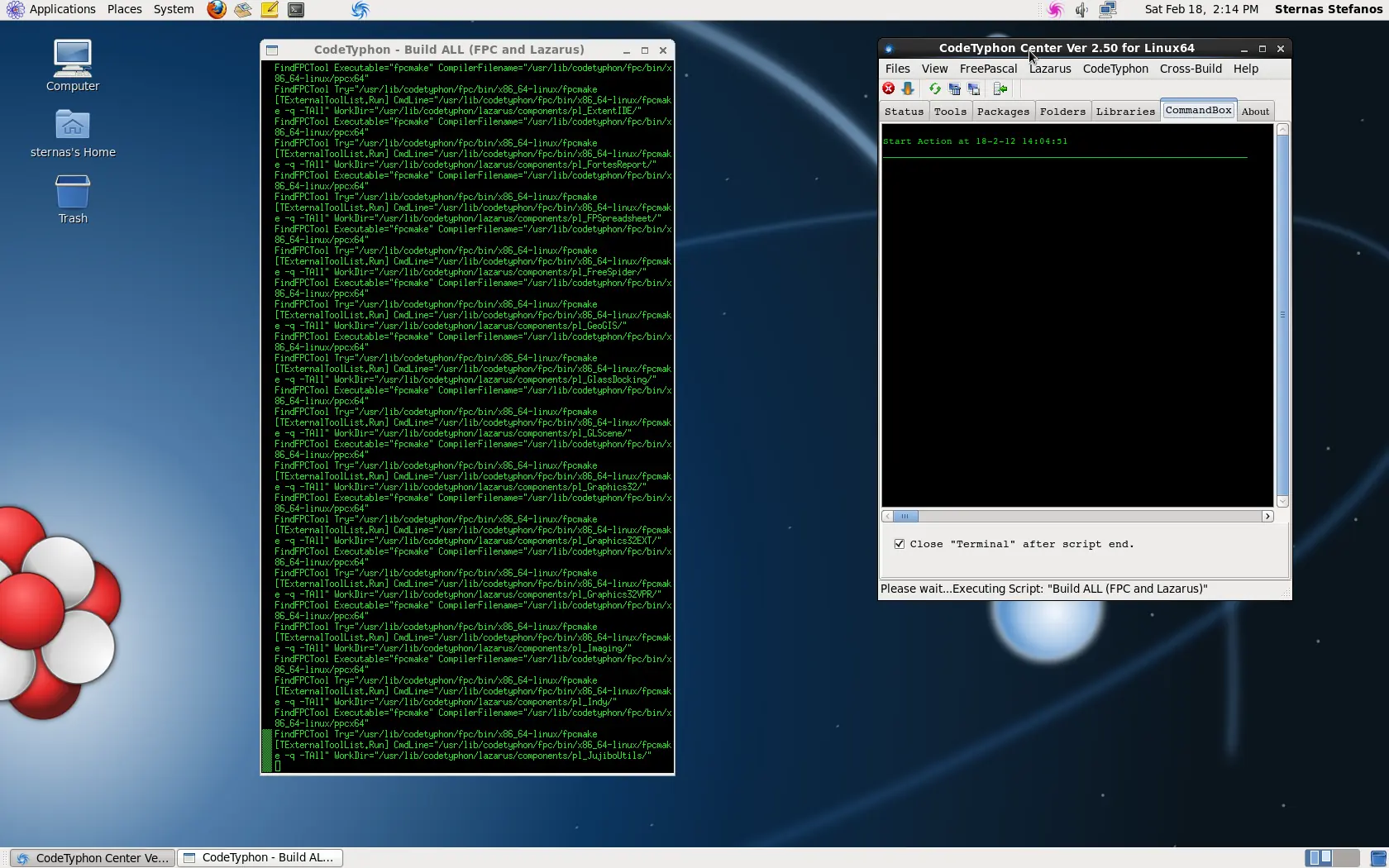Select CodeTyphon Build ALL taskbar button
The height and width of the screenshot is (868, 1389).
click(x=260, y=858)
